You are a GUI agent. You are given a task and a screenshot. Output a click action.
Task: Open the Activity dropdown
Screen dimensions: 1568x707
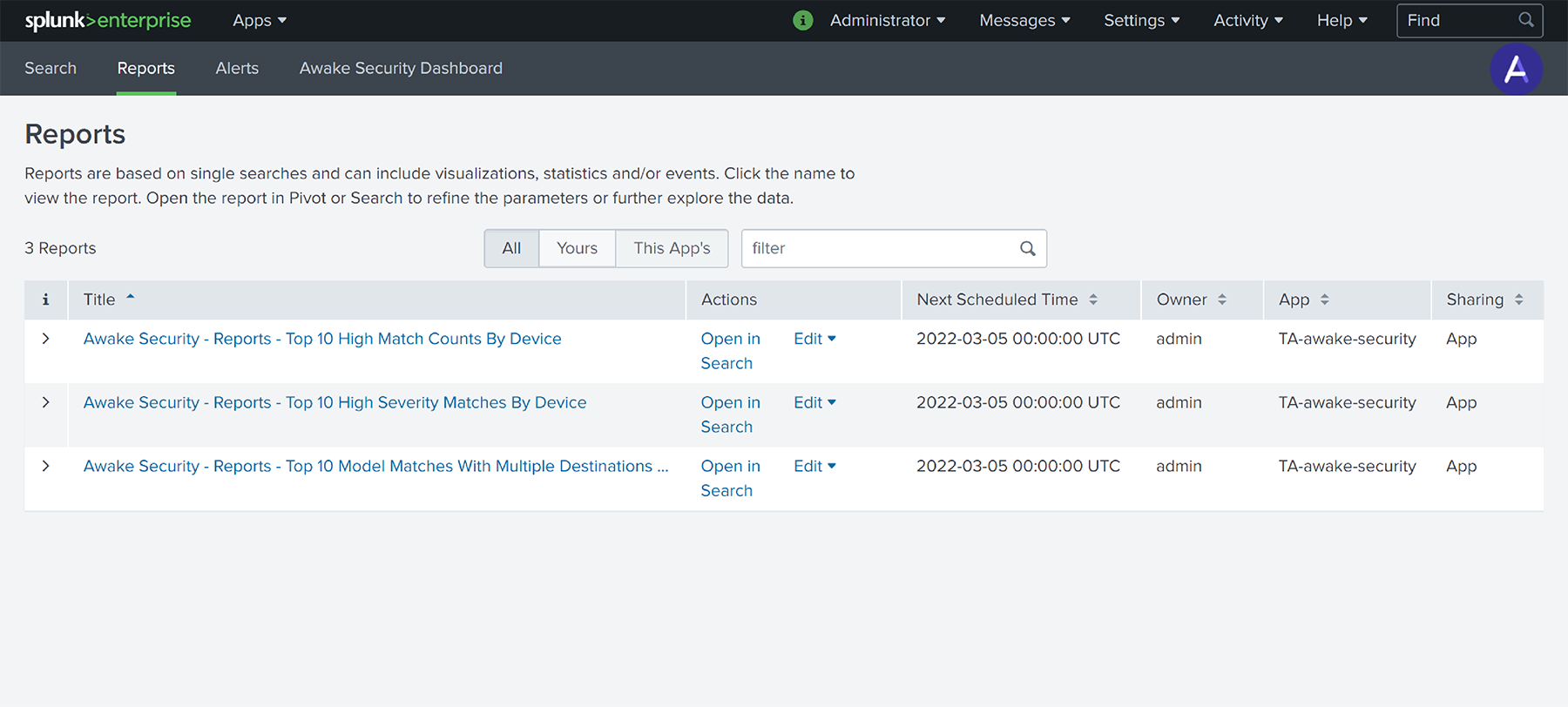1248,20
